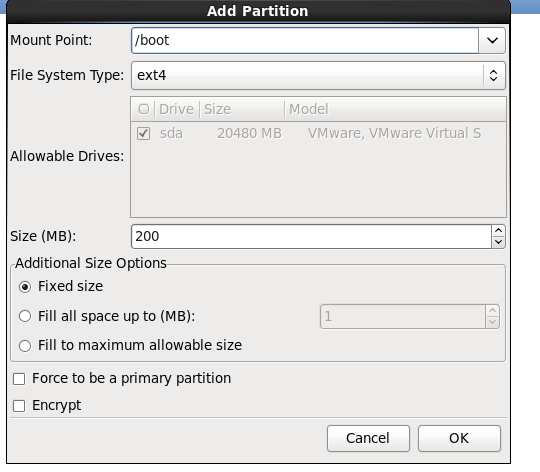The height and width of the screenshot is (472, 540).
Task: Open the File System Type ext4 dropdown
Action: 318,75
